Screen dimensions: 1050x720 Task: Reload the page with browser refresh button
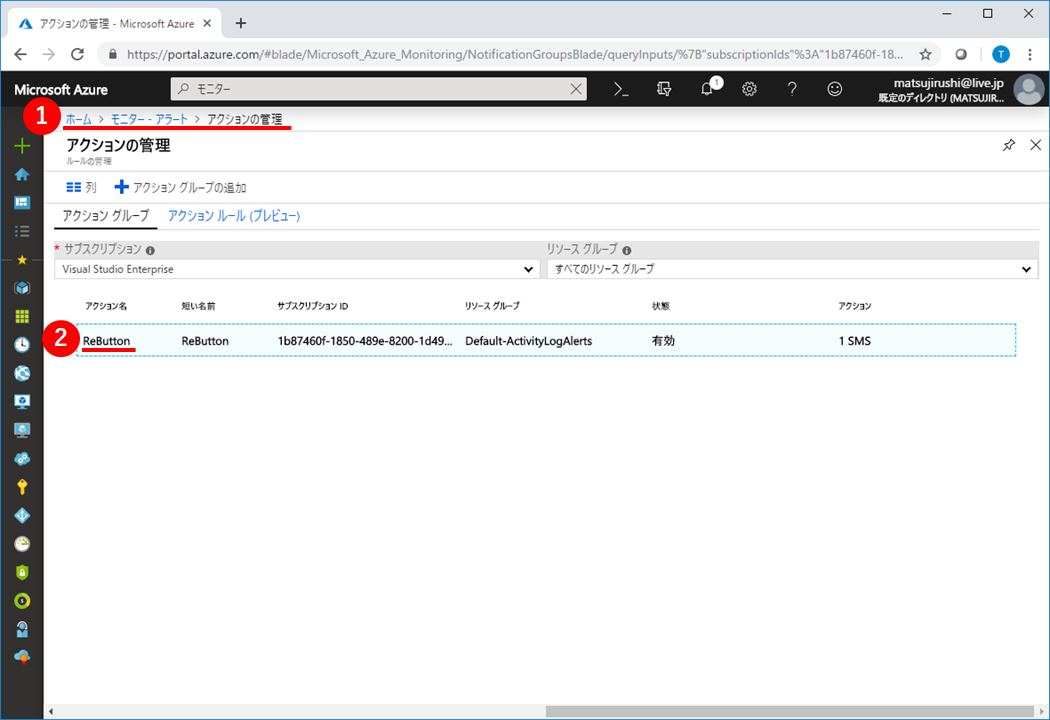click(78, 54)
